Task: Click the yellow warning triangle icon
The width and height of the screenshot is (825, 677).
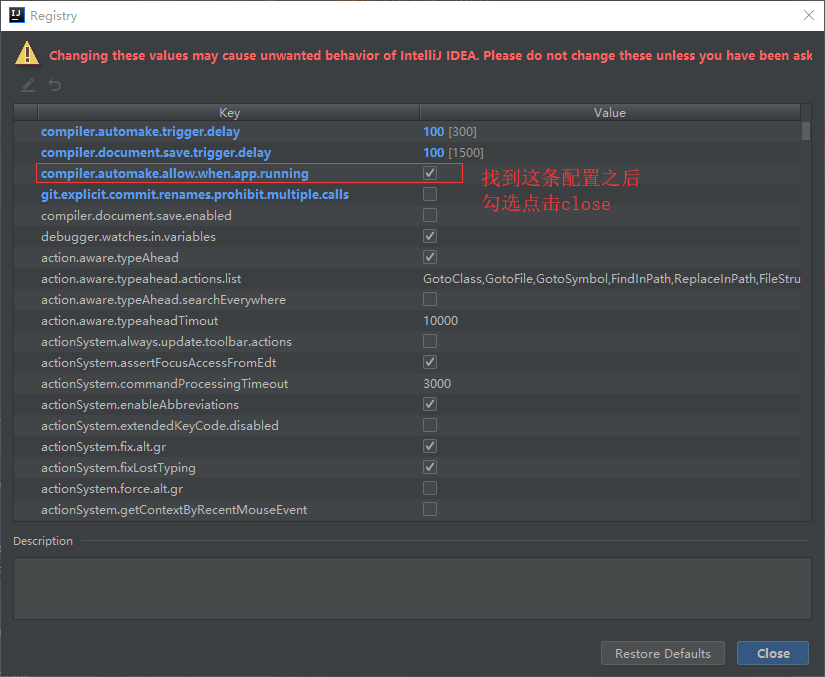Action: (x=27, y=54)
